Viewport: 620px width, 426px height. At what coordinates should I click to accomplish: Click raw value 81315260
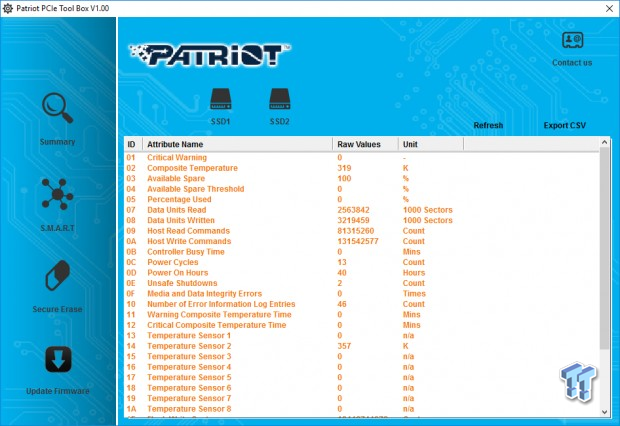pyautogui.click(x=355, y=231)
